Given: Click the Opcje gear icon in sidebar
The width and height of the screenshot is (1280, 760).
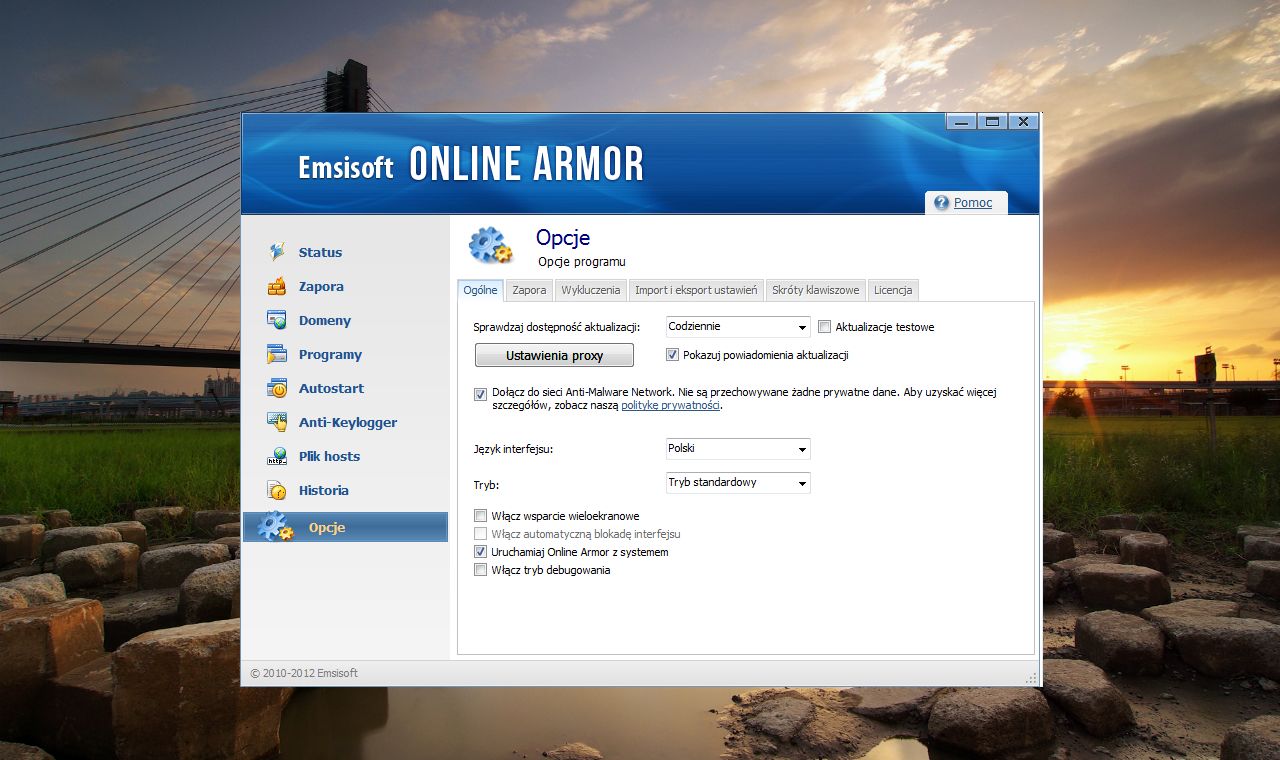Looking at the screenshot, I should [275, 527].
